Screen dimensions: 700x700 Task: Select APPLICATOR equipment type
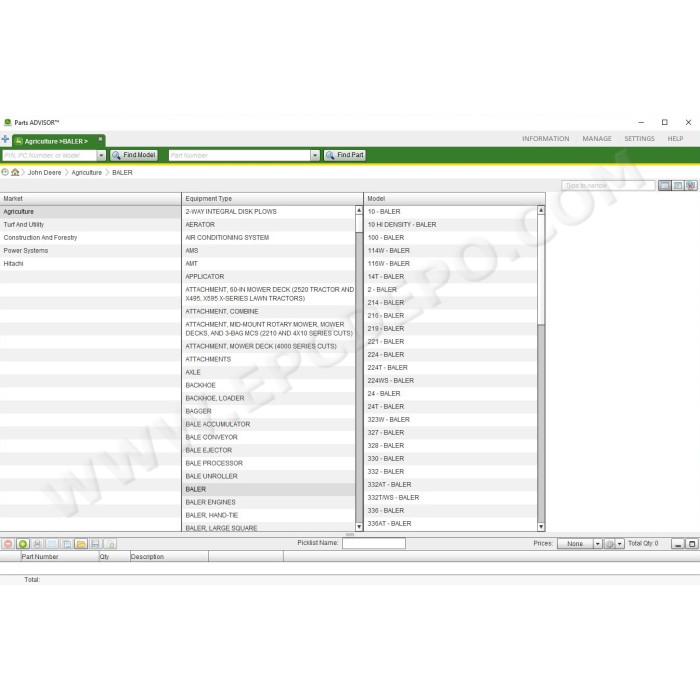tap(269, 276)
